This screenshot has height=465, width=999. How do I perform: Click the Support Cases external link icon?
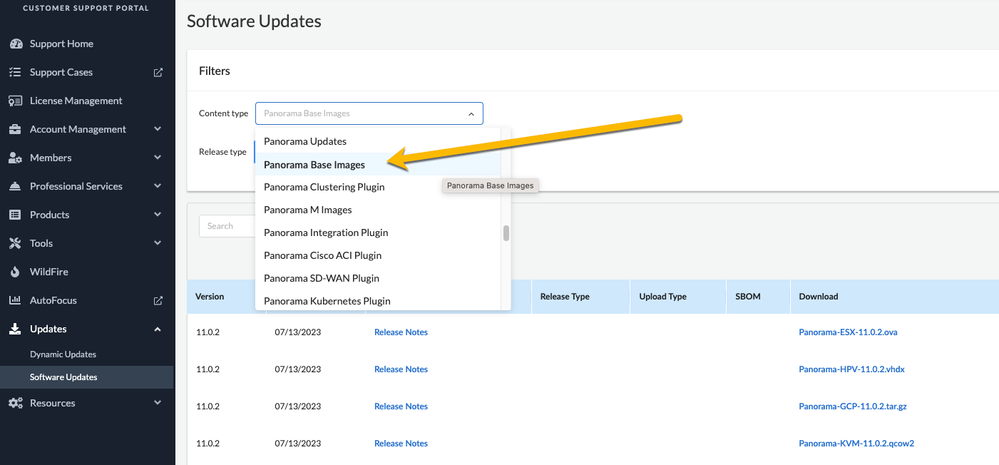tap(158, 72)
